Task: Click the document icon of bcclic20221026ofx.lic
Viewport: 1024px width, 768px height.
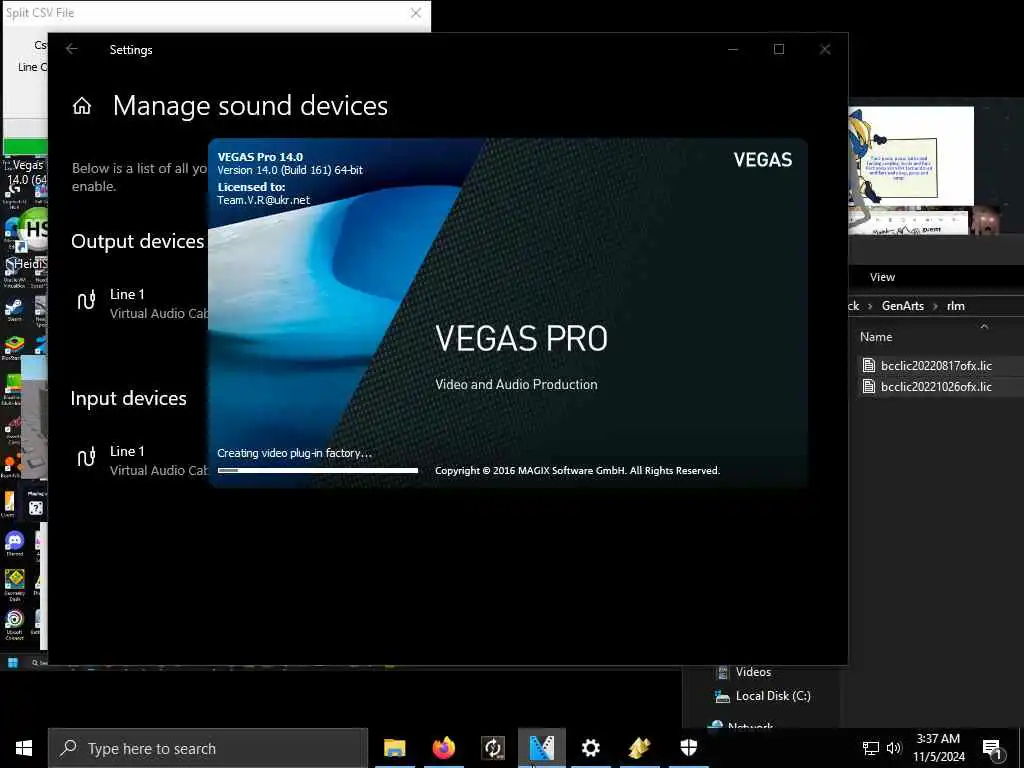Action: click(x=869, y=387)
